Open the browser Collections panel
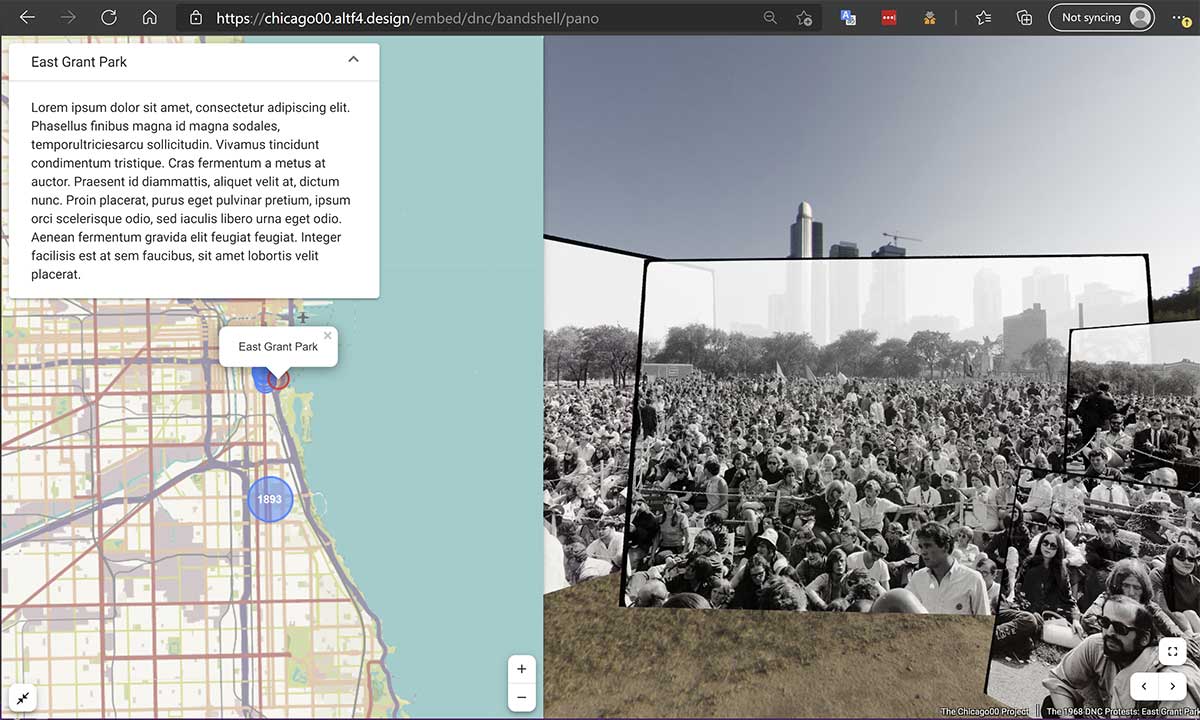Screen dimensions: 1200x720 pos(1024,18)
